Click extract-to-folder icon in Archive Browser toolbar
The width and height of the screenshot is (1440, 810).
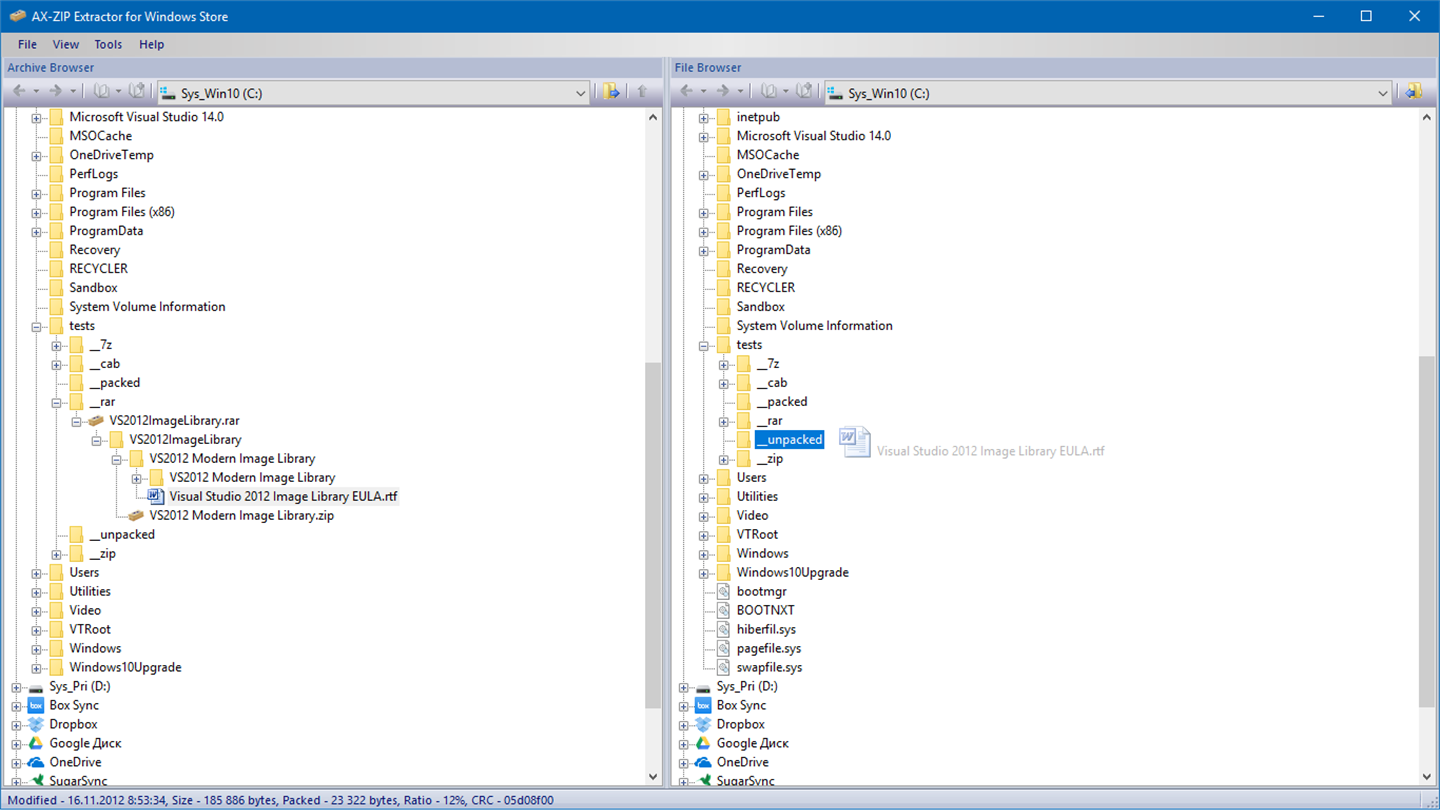click(611, 92)
